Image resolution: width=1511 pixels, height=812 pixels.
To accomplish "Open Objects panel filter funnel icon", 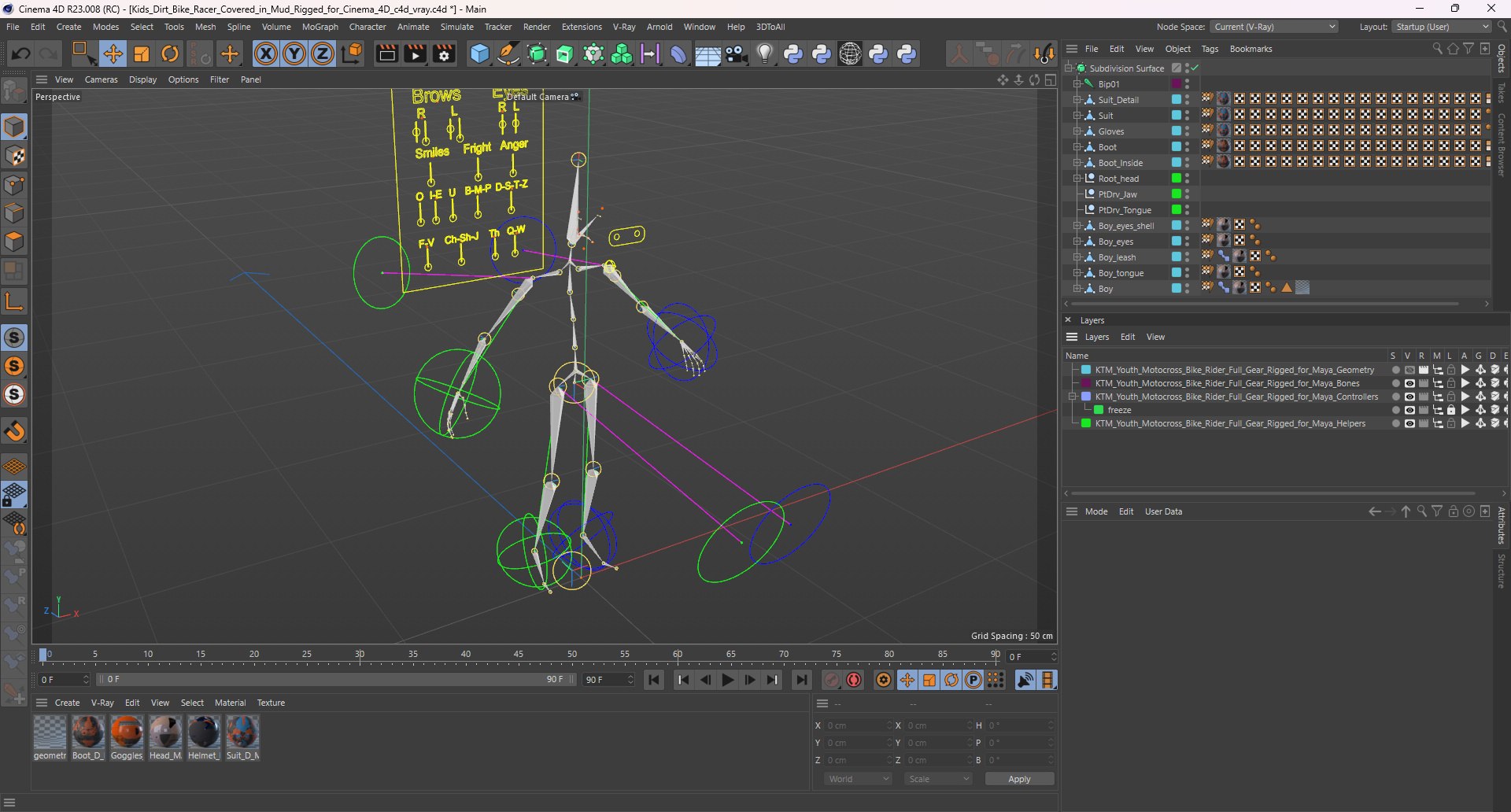I will pos(1469,49).
